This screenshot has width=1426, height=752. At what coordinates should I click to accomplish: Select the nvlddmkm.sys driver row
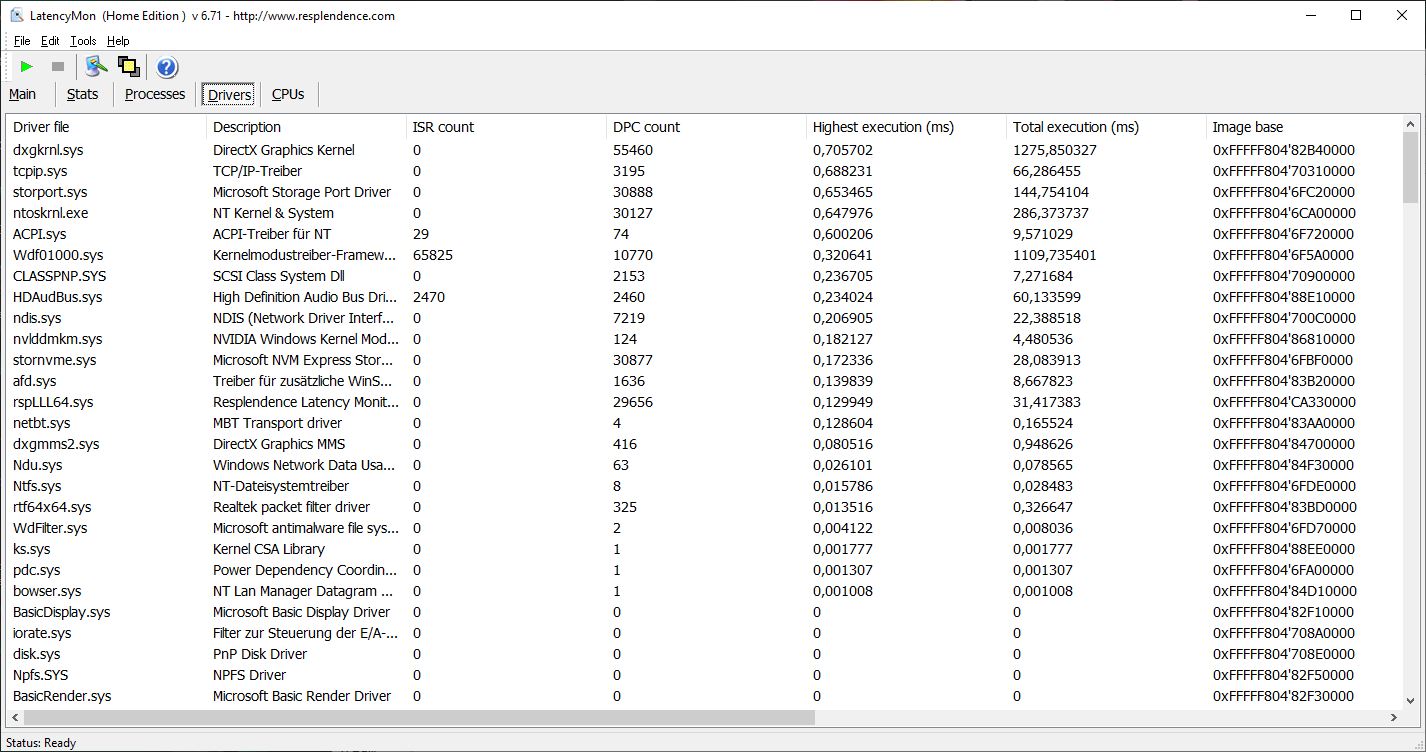click(704, 339)
